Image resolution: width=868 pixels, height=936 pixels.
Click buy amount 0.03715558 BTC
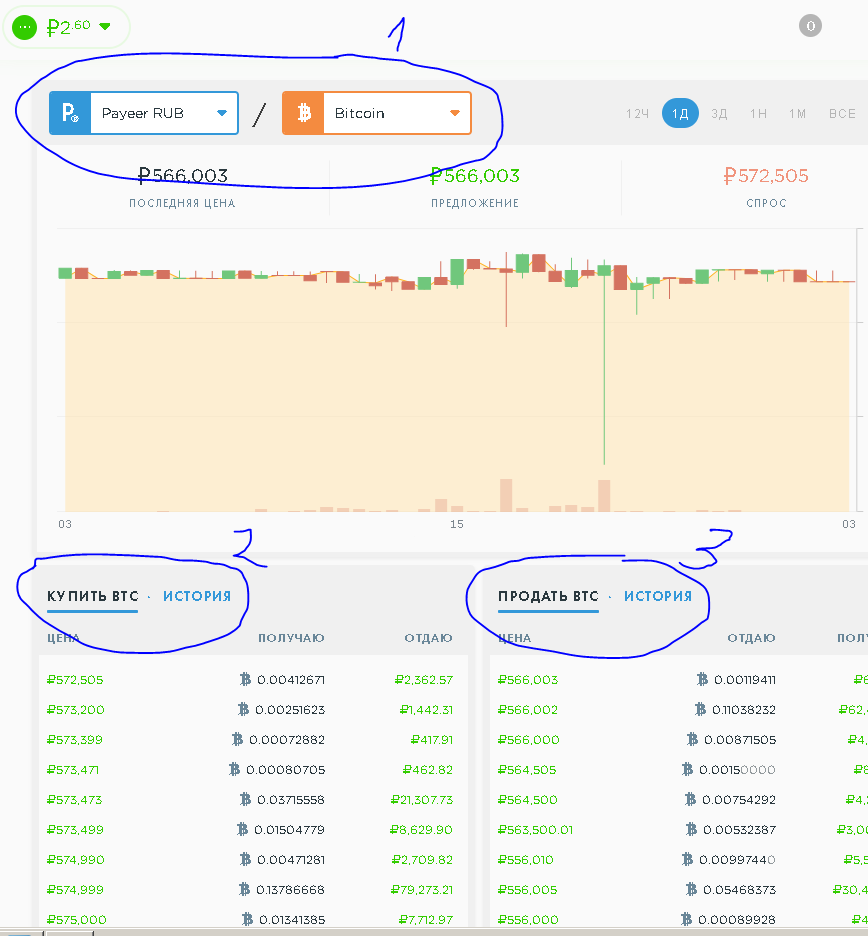291,800
